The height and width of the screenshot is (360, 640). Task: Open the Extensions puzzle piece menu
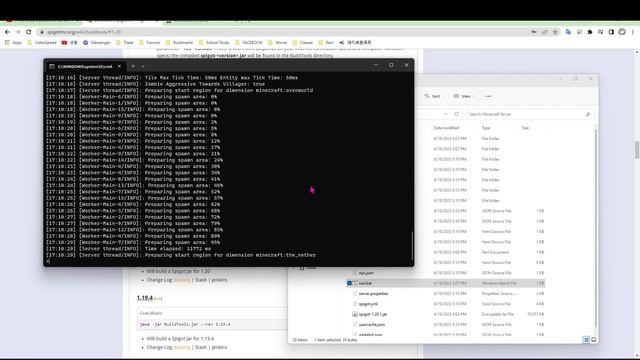(590, 32)
